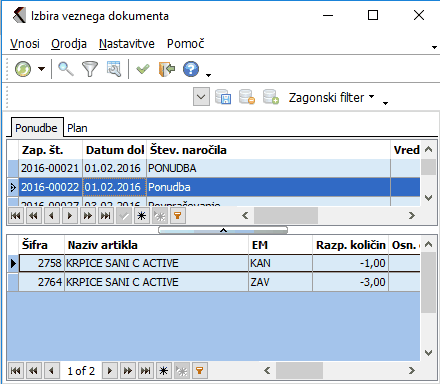The image size is (440, 384).
Task: Select article row 2764 ZAV
Action: pyautogui.click(x=214, y=282)
